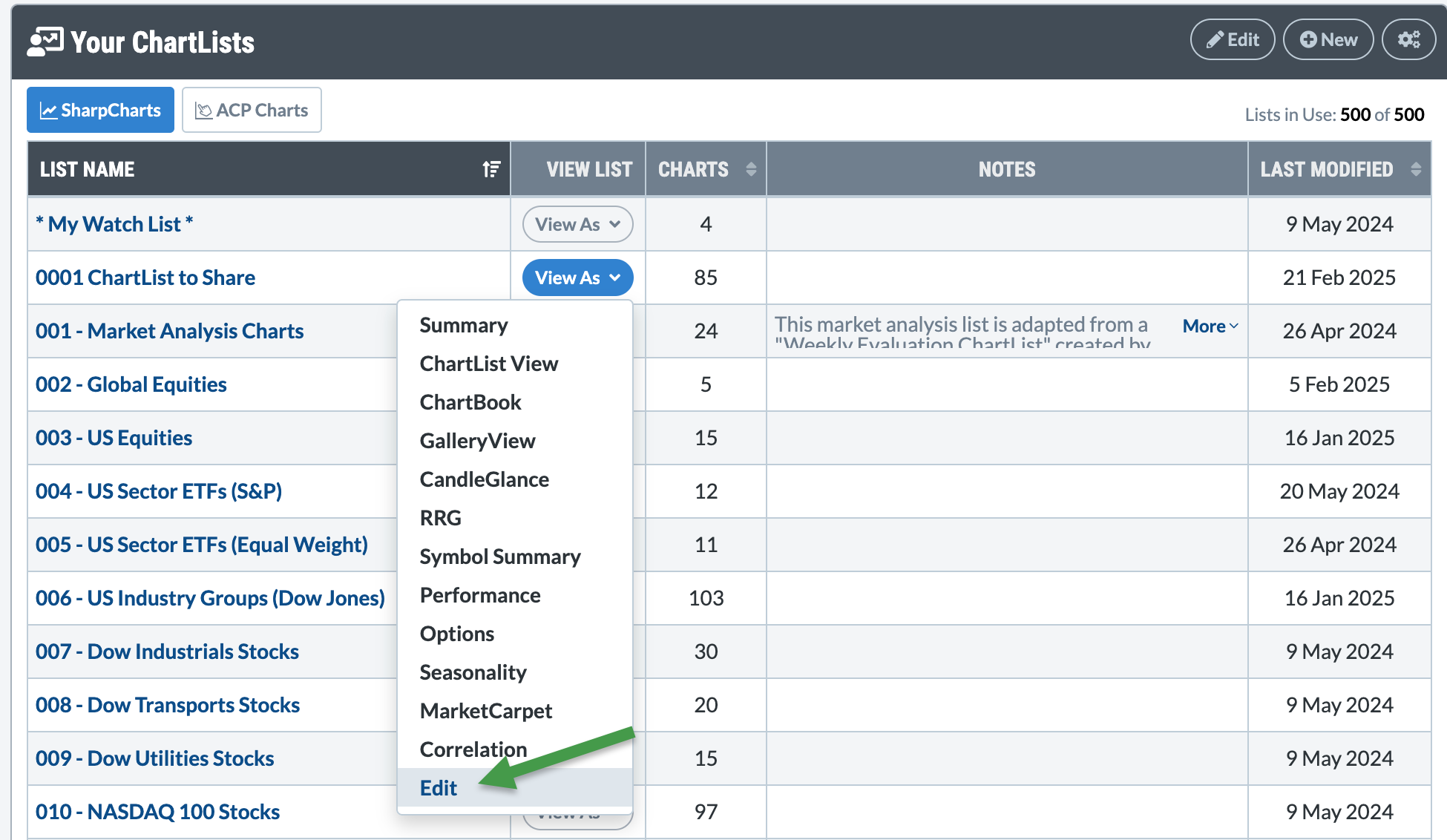This screenshot has height=840, width=1447.
Task: Select MarketCarpet menu option
Action: (x=485, y=711)
